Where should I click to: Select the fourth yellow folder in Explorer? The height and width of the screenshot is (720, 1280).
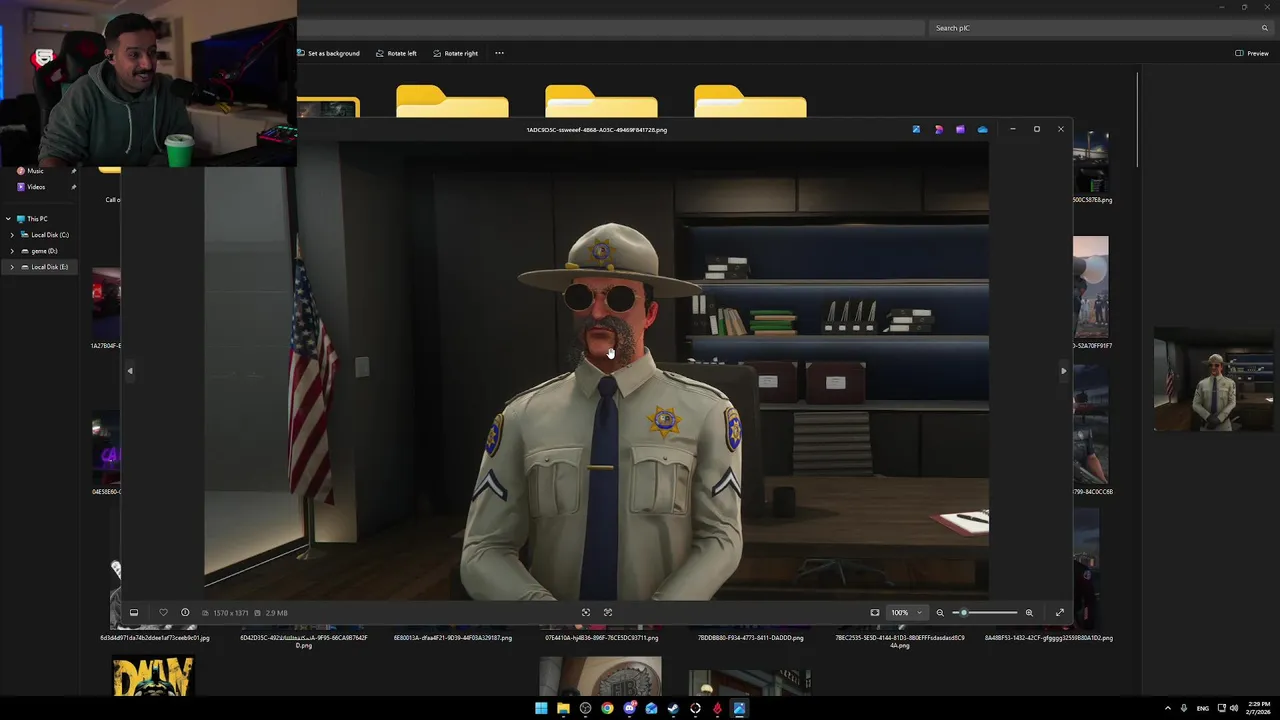[750, 101]
